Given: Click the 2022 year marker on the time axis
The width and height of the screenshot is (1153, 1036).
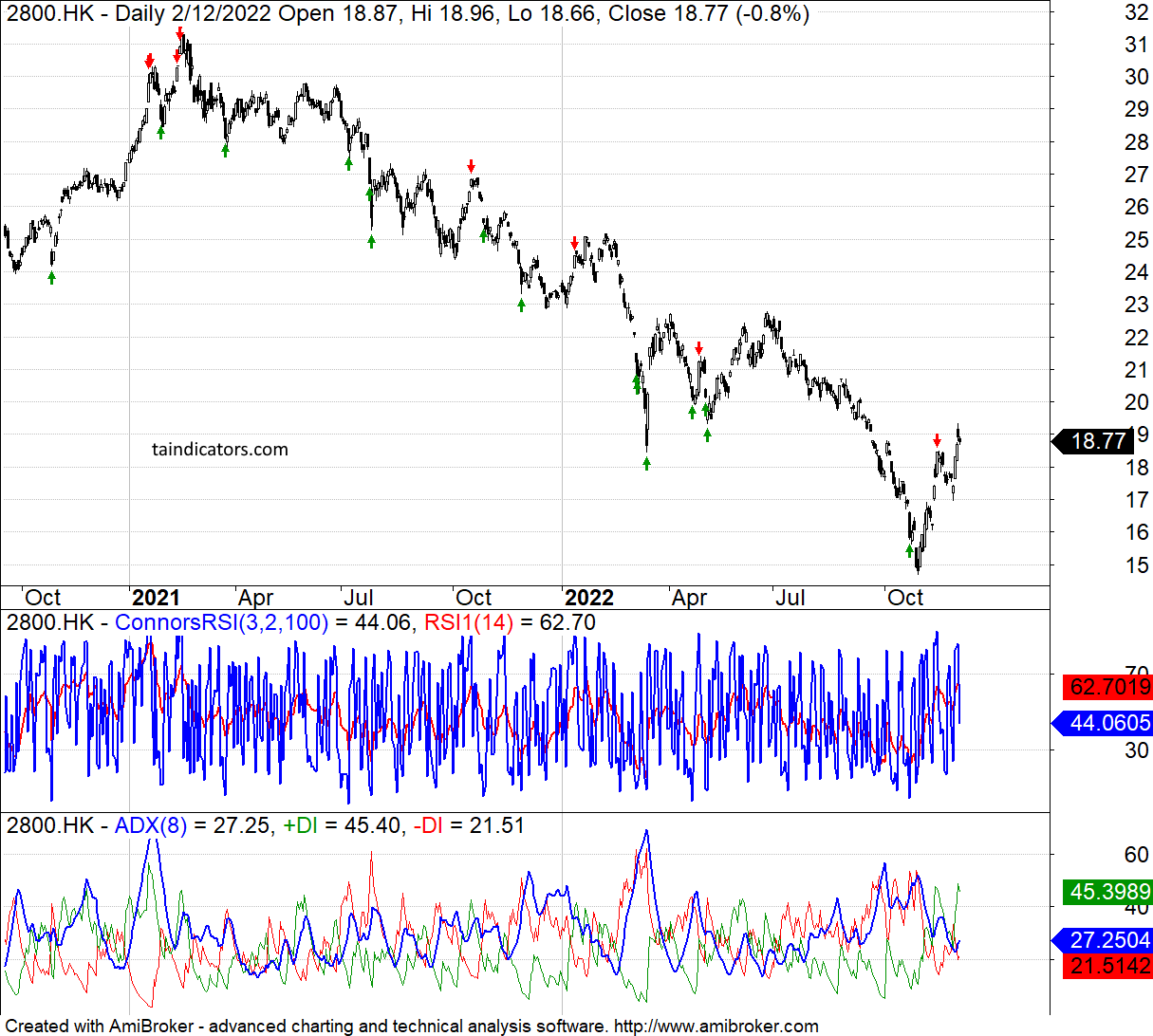Looking at the screenshot, I should tap(589, 598).
